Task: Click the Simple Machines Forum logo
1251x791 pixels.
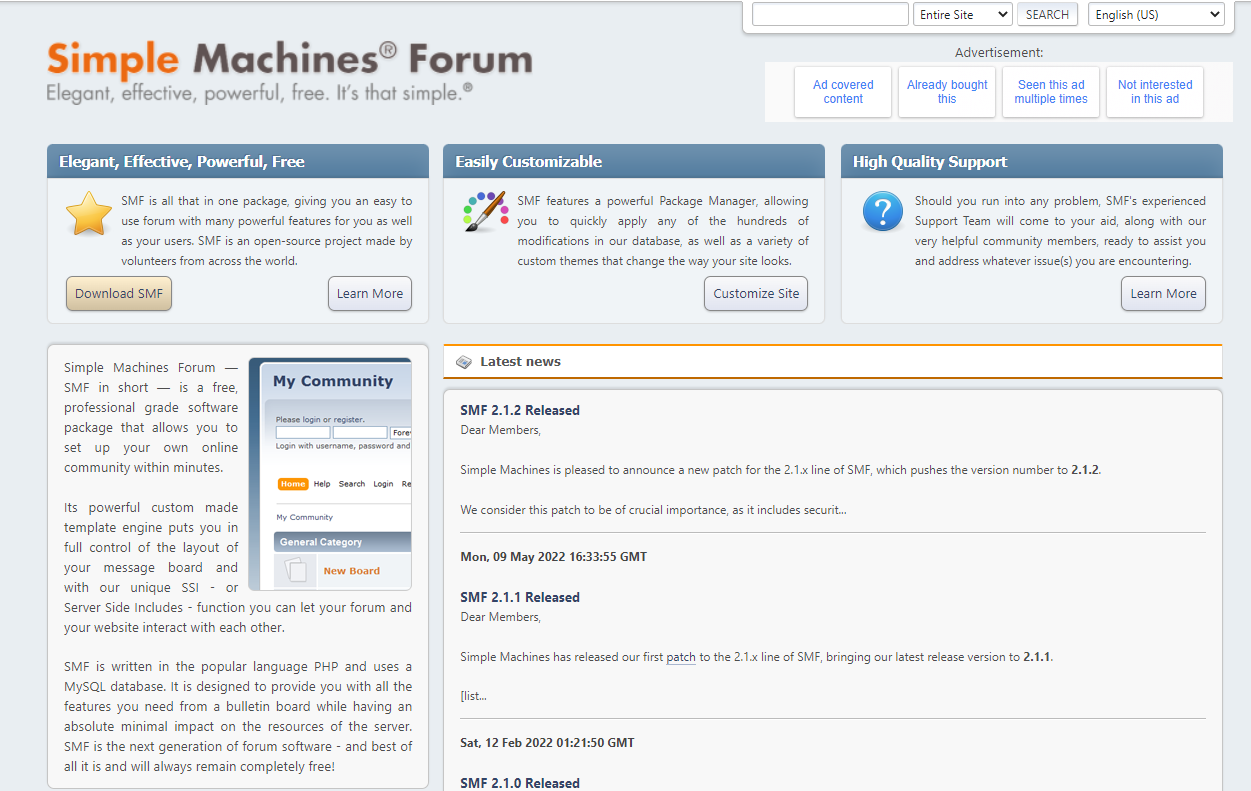Action: tap(289, 60)
